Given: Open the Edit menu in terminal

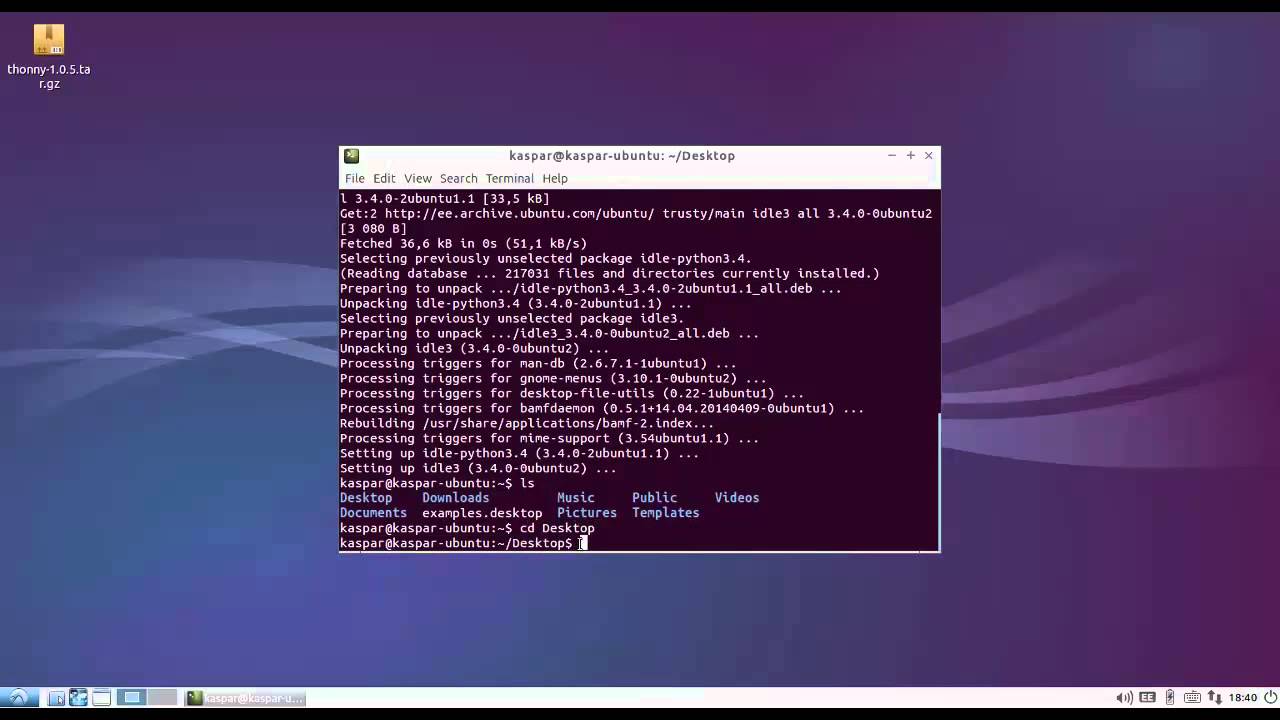Looking at the screenshot, I should (x=384, y=178).
